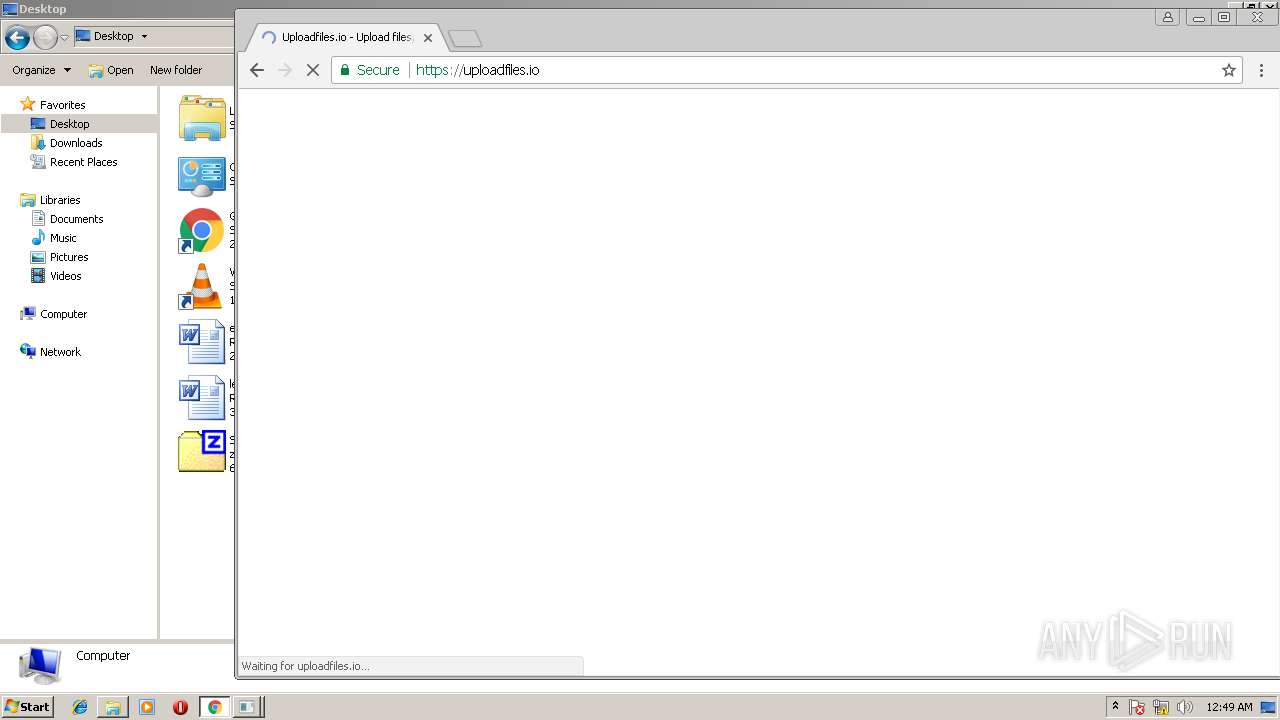Click Explorer's back arrow button
This screenshot has height=720, width=1280.
pos(17,38)
